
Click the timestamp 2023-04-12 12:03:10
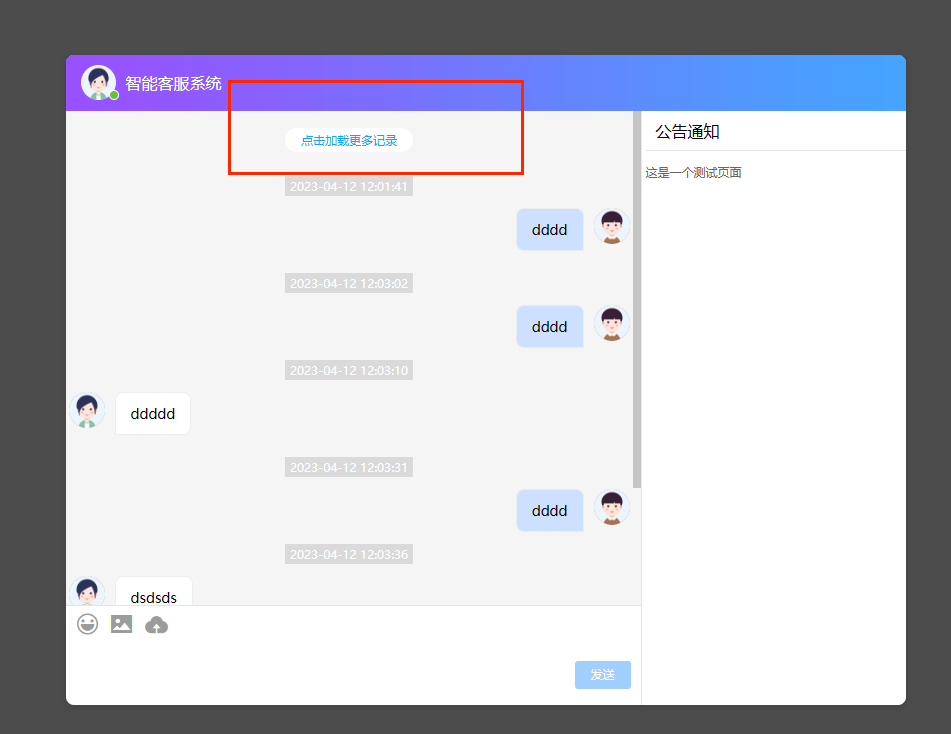point(349,370)
